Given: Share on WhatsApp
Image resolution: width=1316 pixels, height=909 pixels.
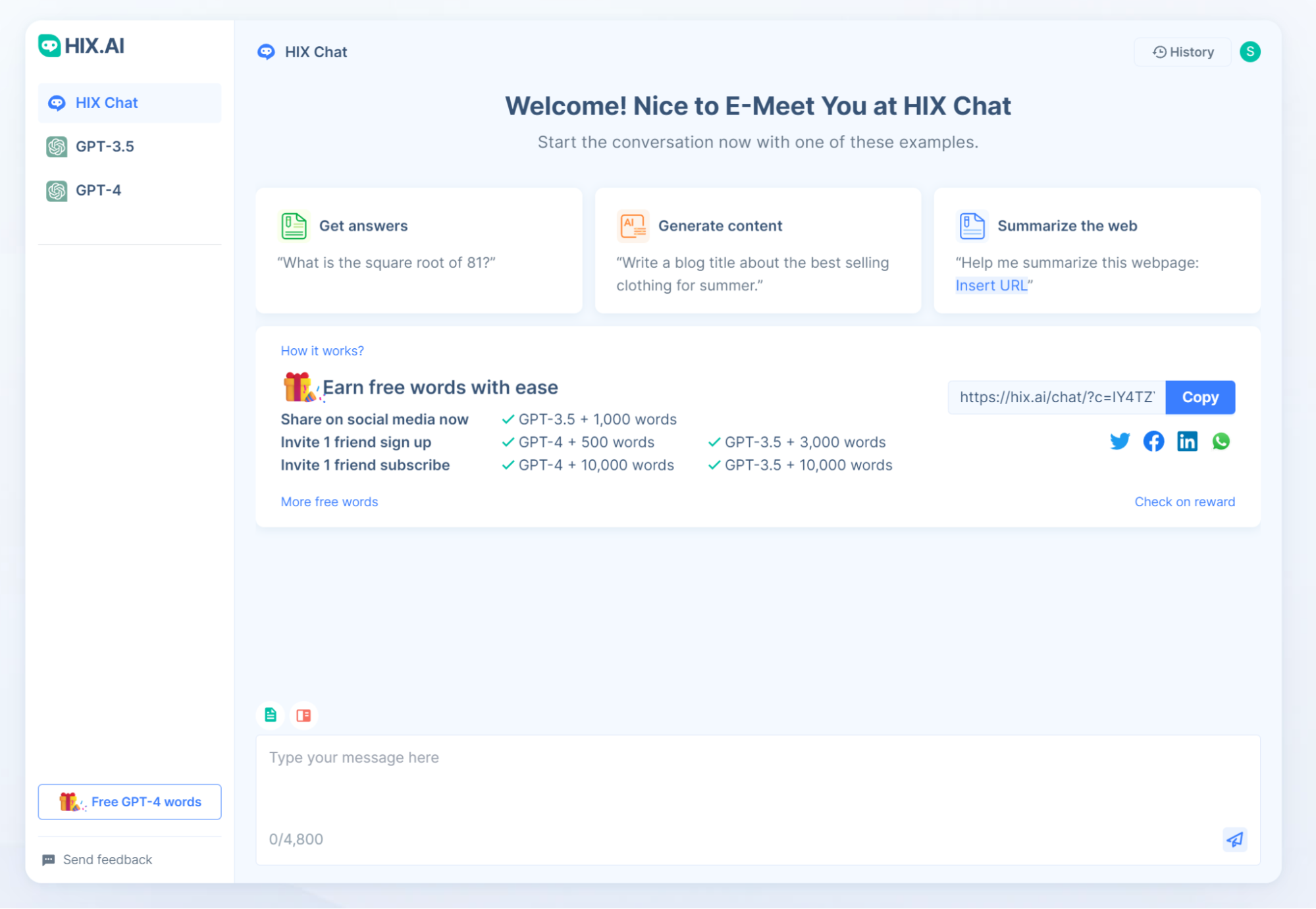Looking at the screenshot, I should point(1221,441).
